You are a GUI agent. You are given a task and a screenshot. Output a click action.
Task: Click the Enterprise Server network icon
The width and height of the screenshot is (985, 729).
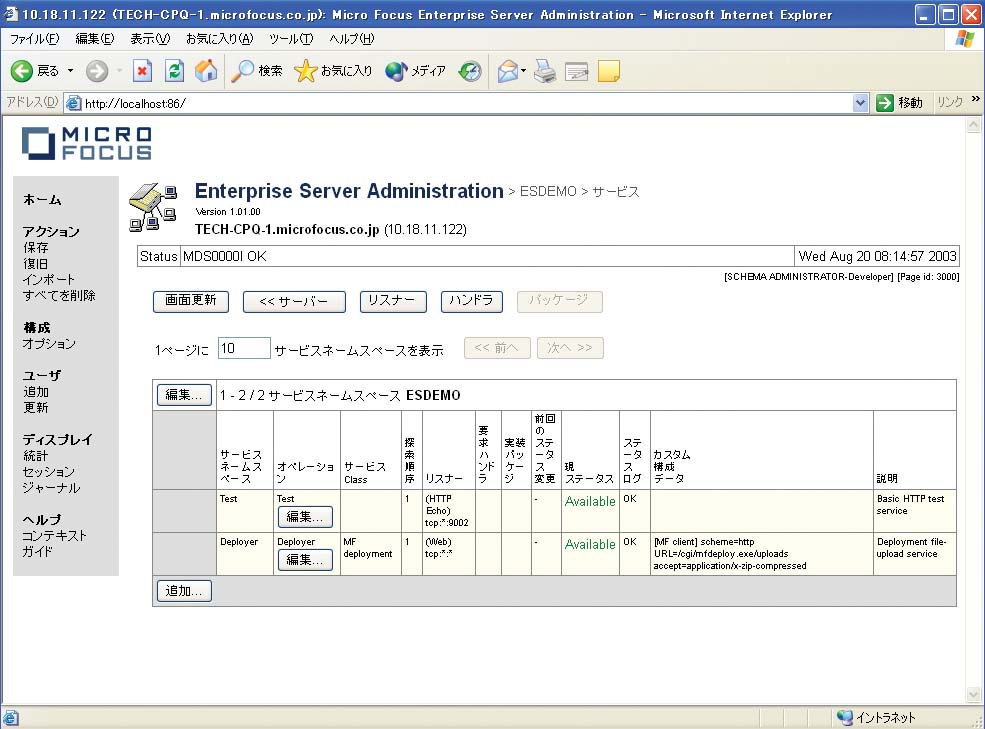coord(153,207)
